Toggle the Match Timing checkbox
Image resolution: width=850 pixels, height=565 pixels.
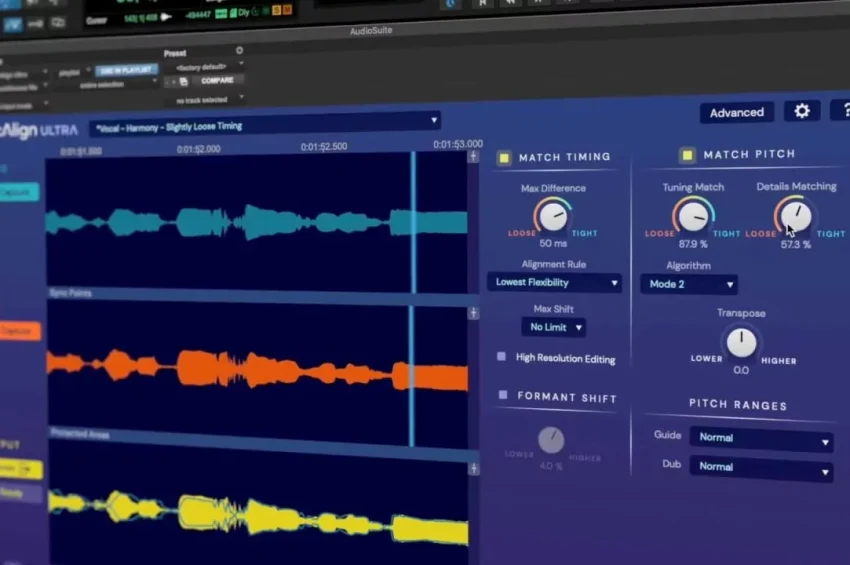click(504, 157)
